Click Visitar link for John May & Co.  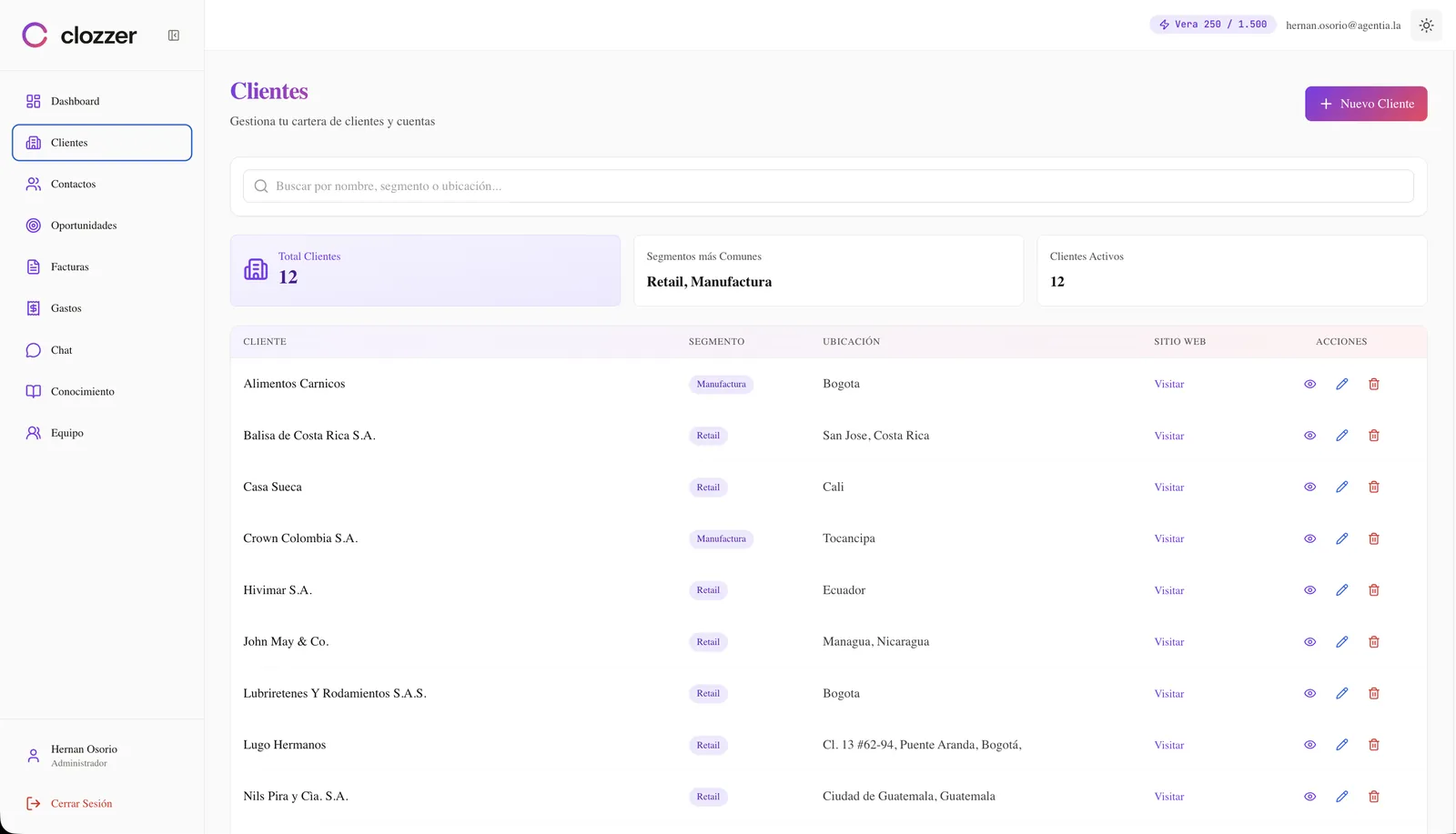(x=1169, y=642)
